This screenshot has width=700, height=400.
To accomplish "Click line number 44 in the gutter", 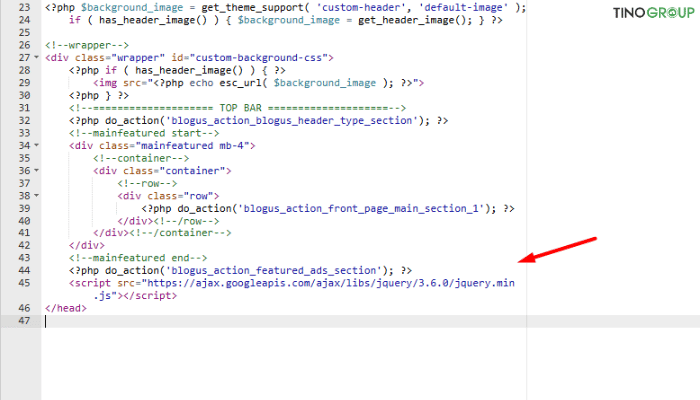I will [x=24, y=271].
